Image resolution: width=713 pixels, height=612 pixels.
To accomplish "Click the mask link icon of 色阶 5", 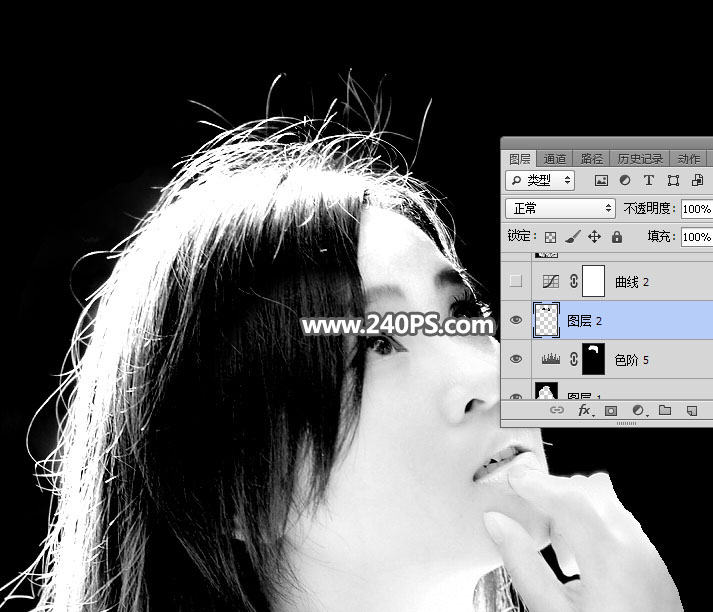I will click(574, 359).
